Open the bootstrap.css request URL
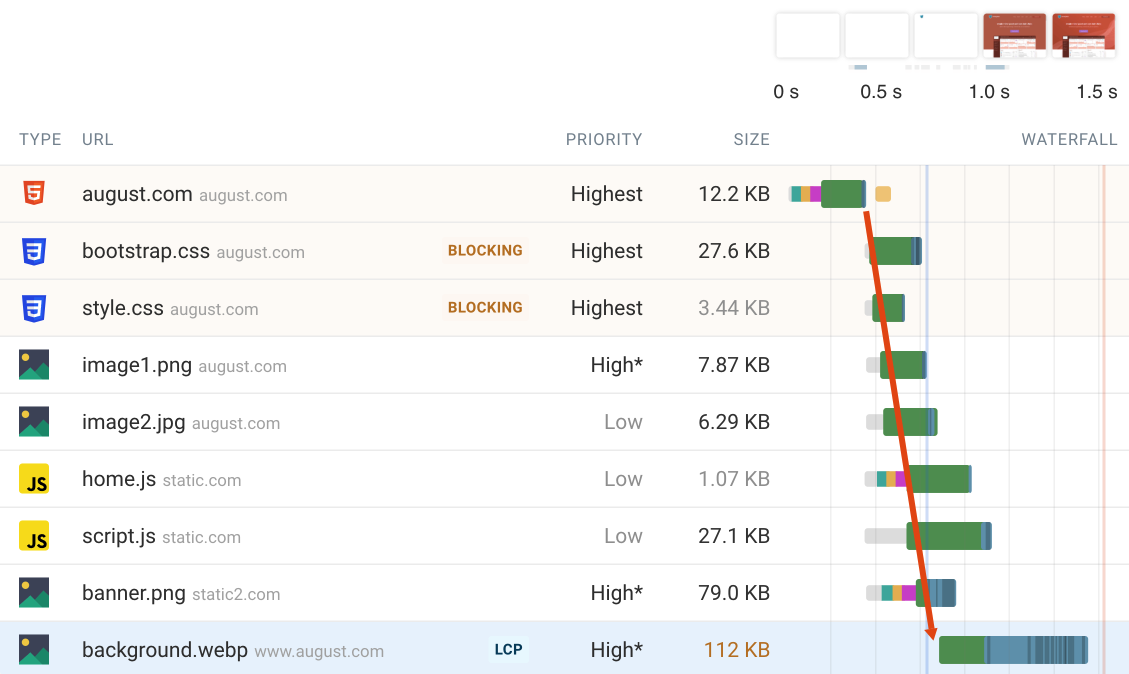This screenshot has height=674, width=1129. tap(146, 251)
